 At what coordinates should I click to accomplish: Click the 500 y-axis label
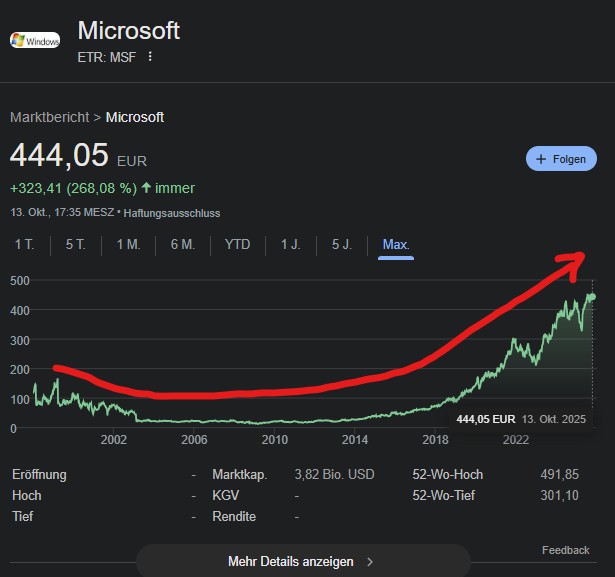pos(20,281)
